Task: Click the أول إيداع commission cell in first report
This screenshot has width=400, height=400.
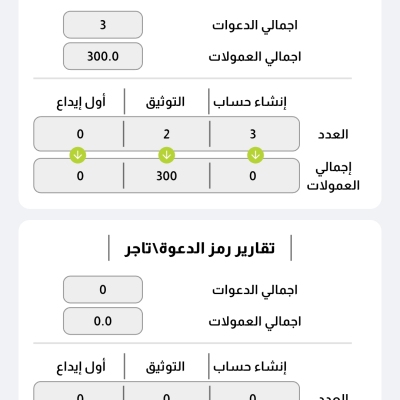Action: tap(79, 176)
